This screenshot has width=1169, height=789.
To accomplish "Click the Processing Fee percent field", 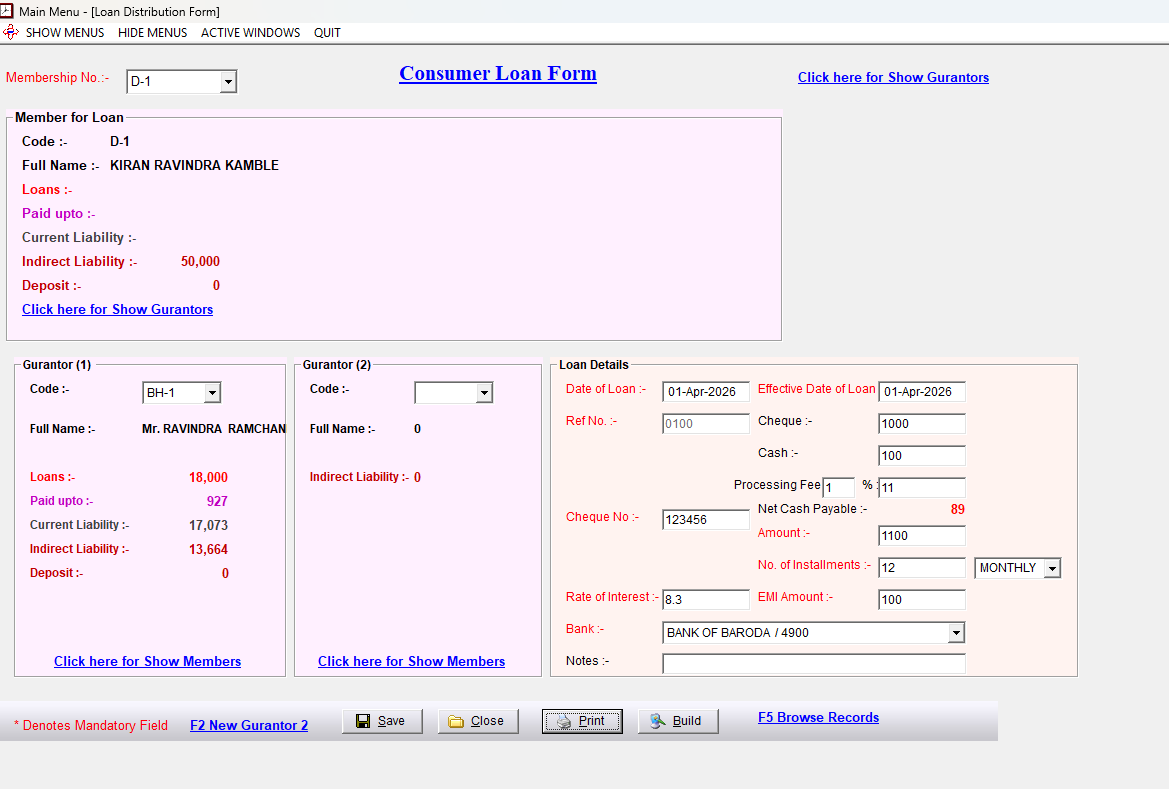I will 838,488.
